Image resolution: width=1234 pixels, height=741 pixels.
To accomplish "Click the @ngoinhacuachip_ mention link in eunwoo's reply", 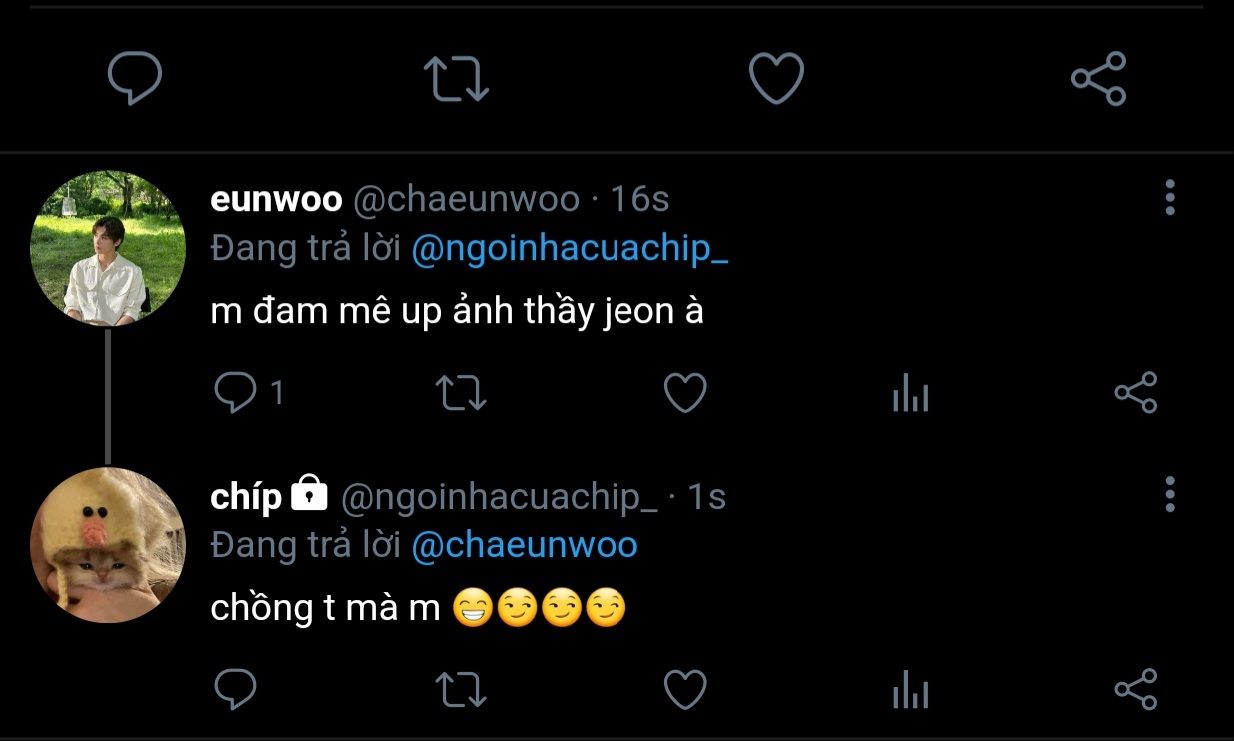I will click(x=569, y=250).
